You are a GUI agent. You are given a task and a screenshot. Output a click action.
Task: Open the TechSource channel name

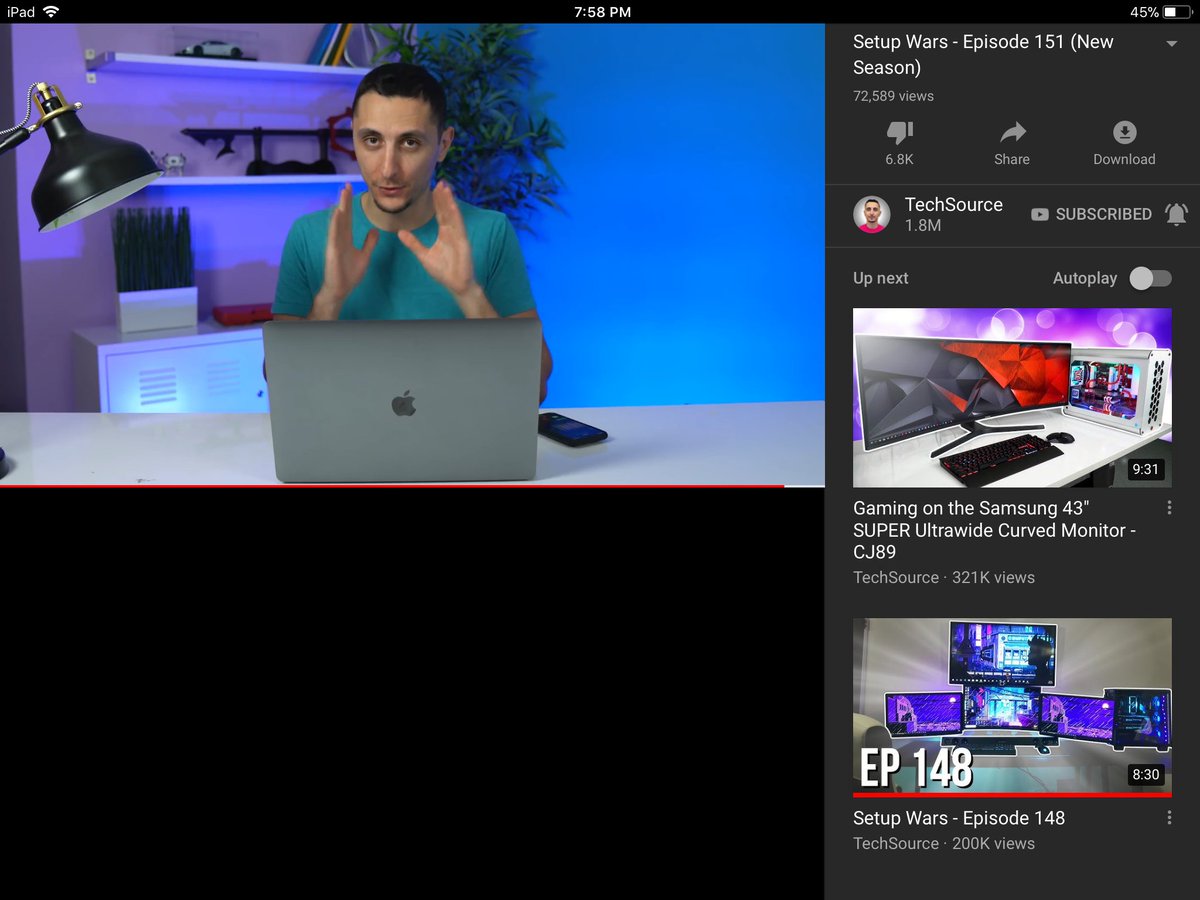[x=953, y=204]
